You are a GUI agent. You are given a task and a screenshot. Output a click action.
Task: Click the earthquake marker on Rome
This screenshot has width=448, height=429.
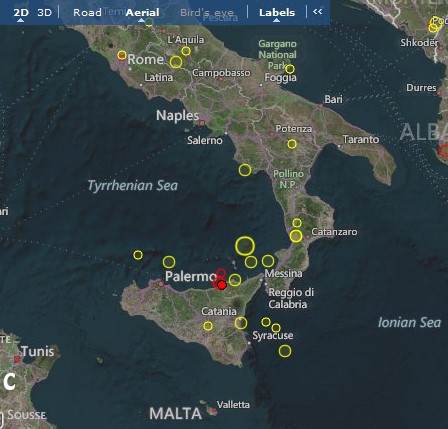point(122,55)
